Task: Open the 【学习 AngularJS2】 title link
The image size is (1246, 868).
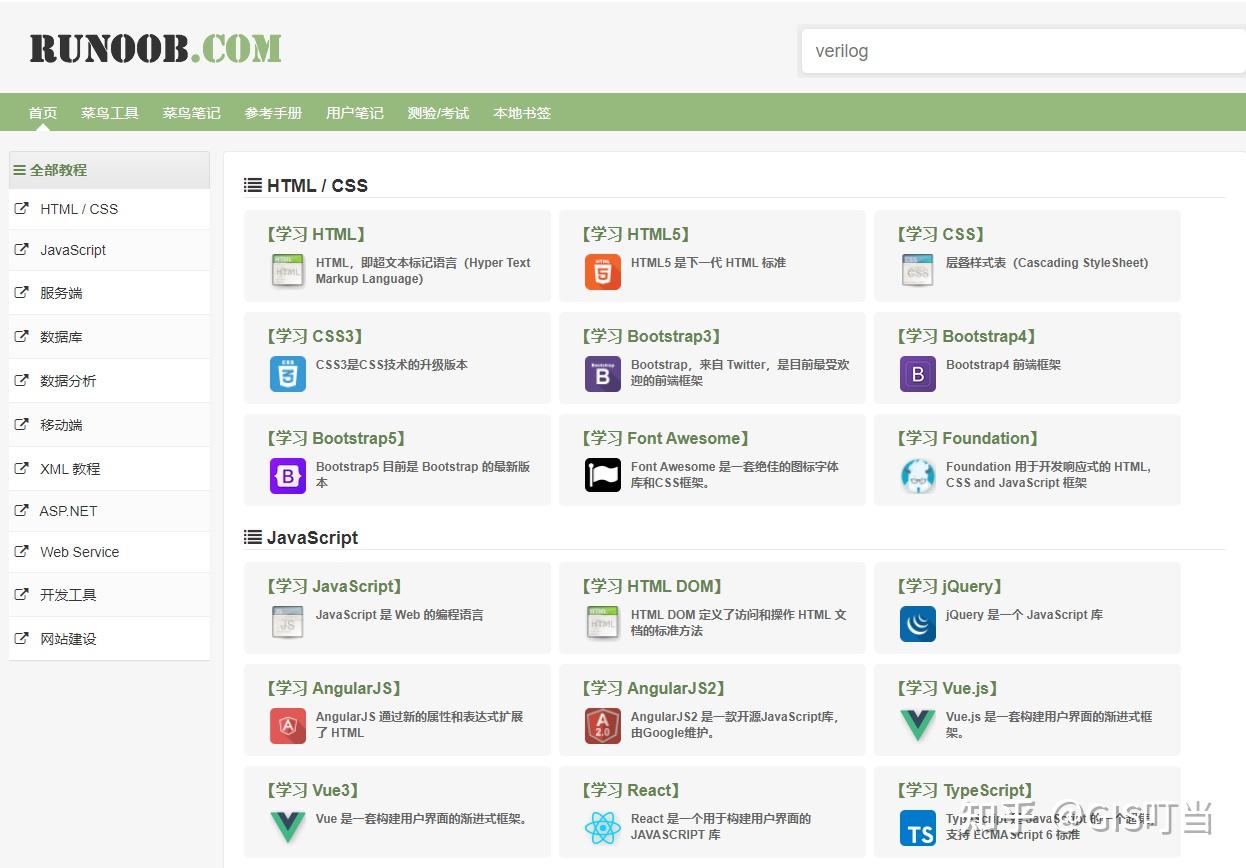Action: pos(655,688)
